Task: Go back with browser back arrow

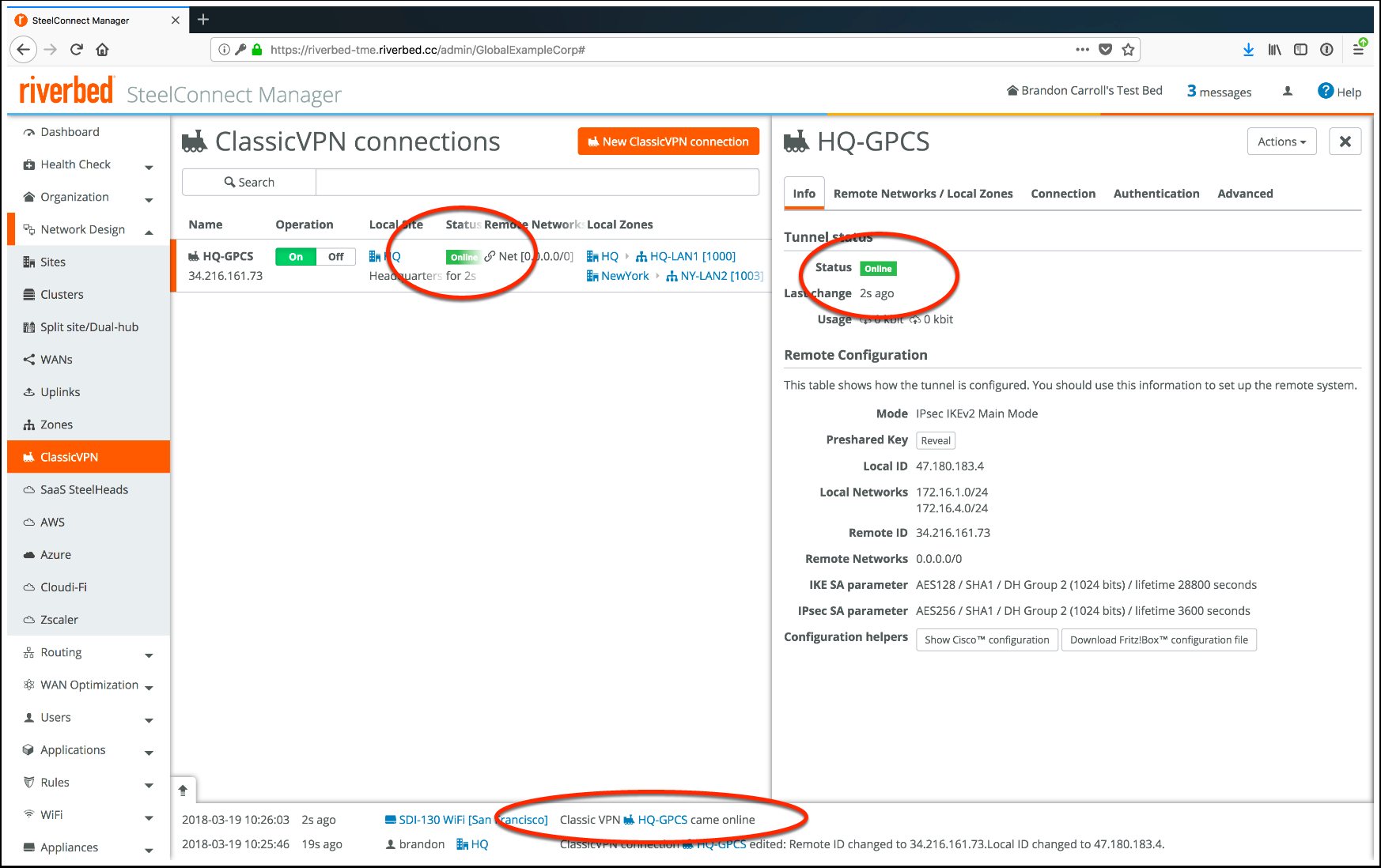Action: 24,49
